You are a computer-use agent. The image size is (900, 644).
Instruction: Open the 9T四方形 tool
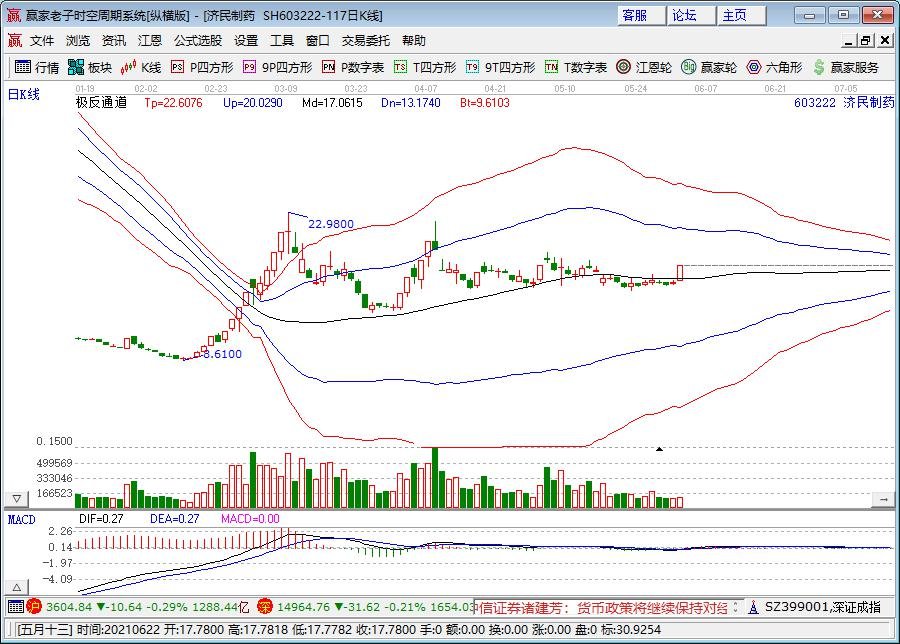click(501, 67)
